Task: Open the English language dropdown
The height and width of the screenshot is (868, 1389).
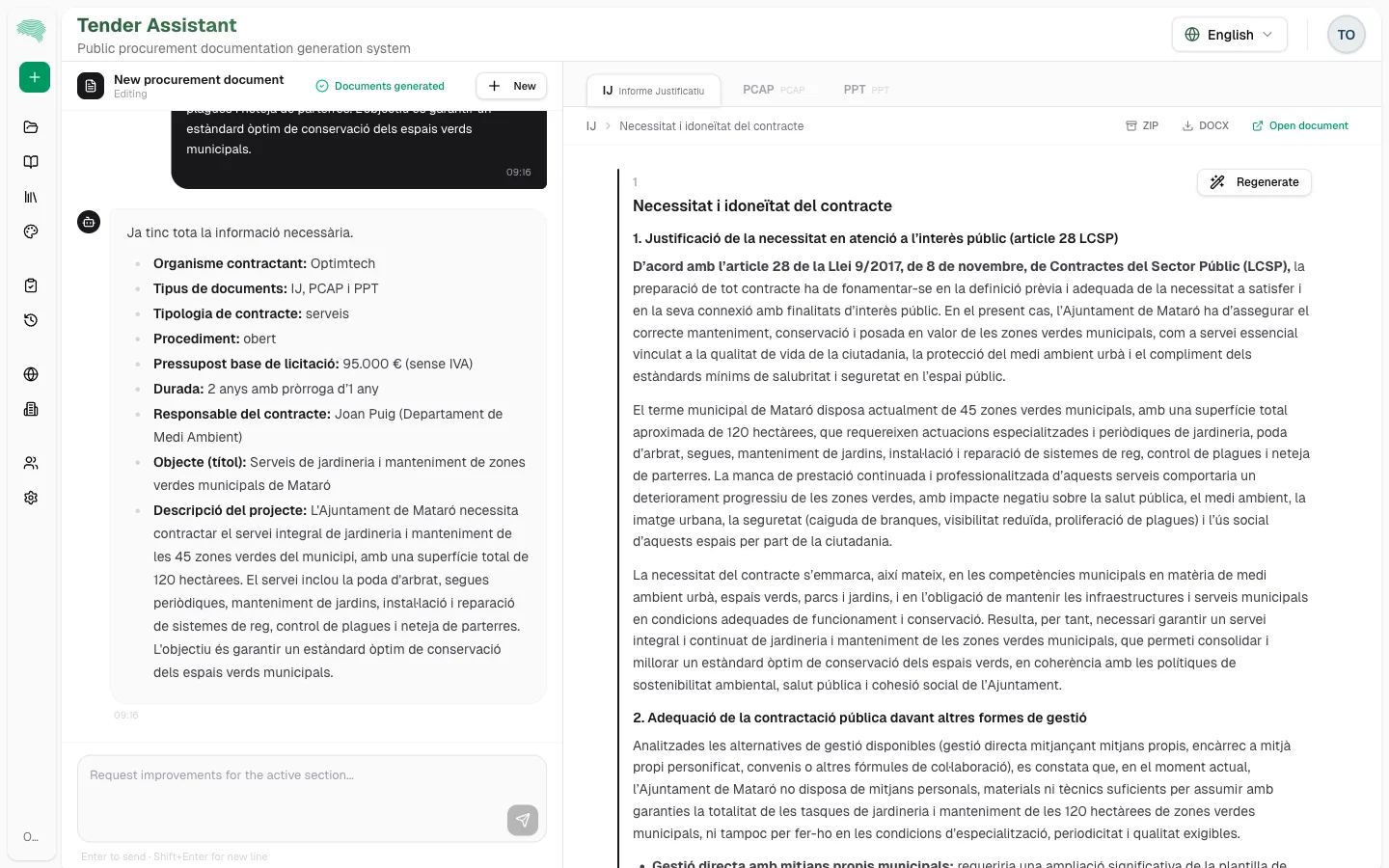Action: pos(1229,34)
